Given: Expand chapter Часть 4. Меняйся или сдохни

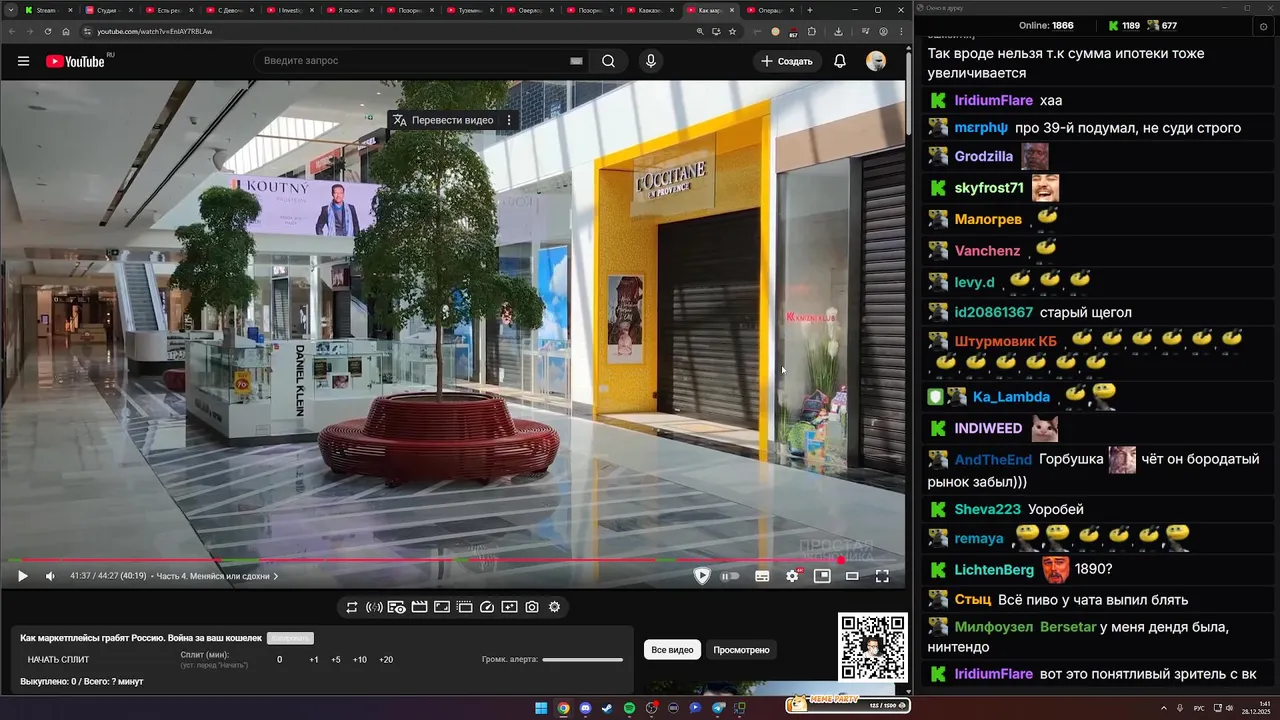Looking at the screenshot, I should point(217,576).
